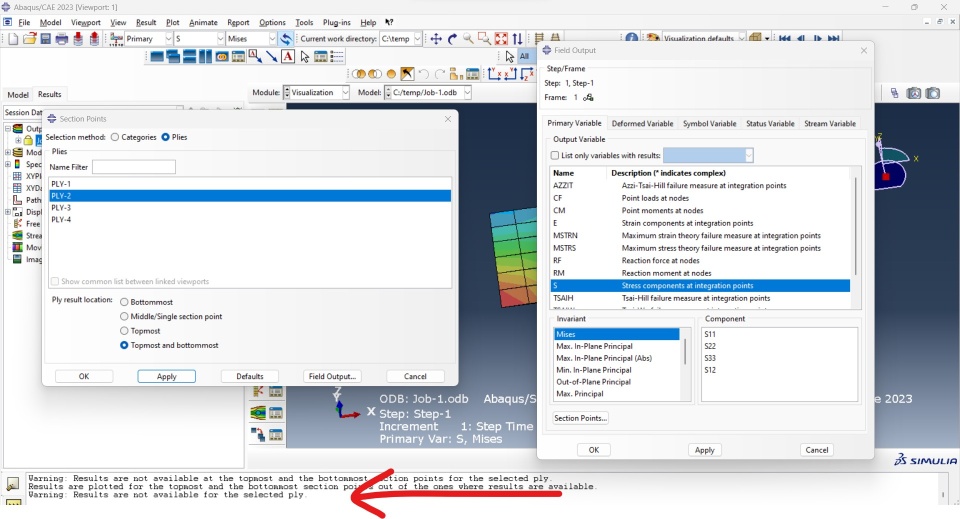Click the Apply XY view icon
Viewport: 960px width, 519px height.
click(495, 75)
